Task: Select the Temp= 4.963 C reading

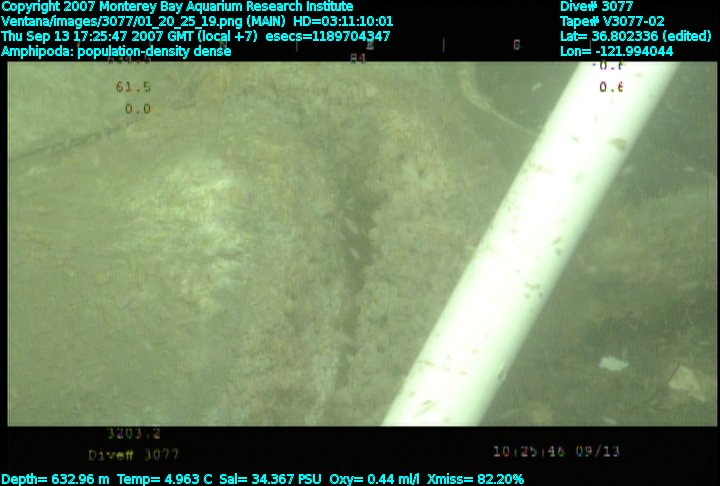Action: [165, 479]
